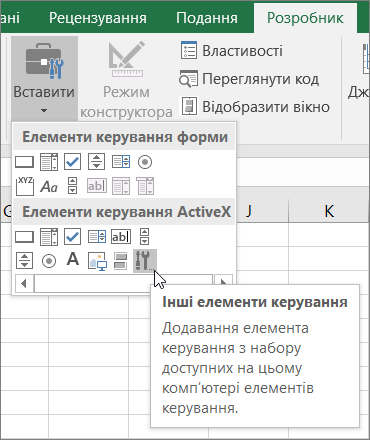
Task: Insert form control Option Button
Action: [145, 162]
